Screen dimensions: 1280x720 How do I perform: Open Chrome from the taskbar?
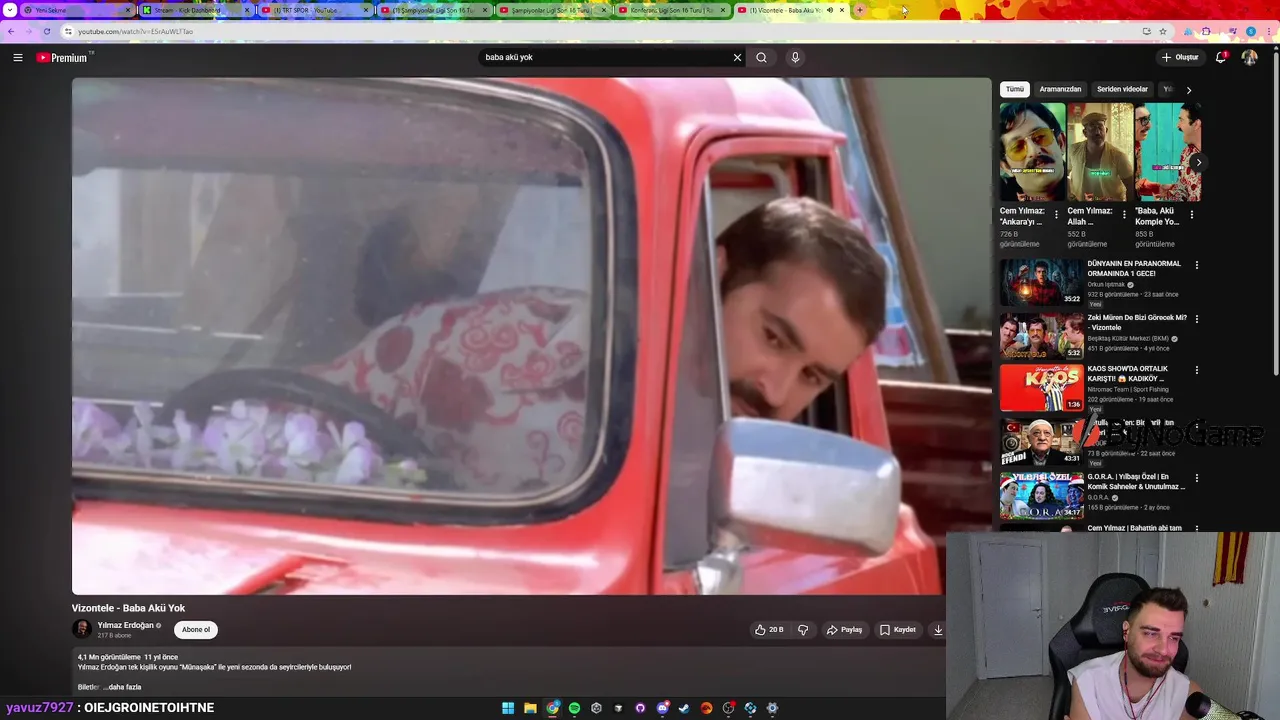pyautogui.click(x=552, y=708)
